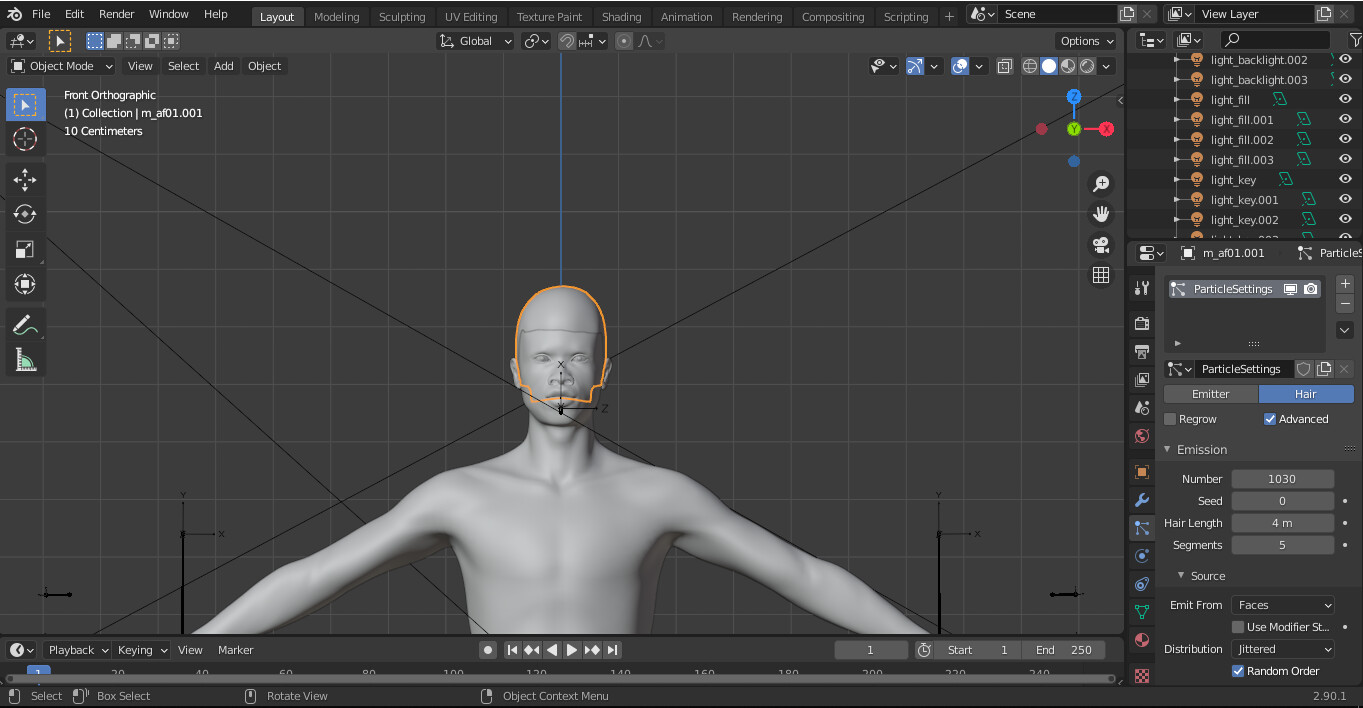Open the Global orientation dropdown
Screen dimensions: 1363x708
(476, 41)
